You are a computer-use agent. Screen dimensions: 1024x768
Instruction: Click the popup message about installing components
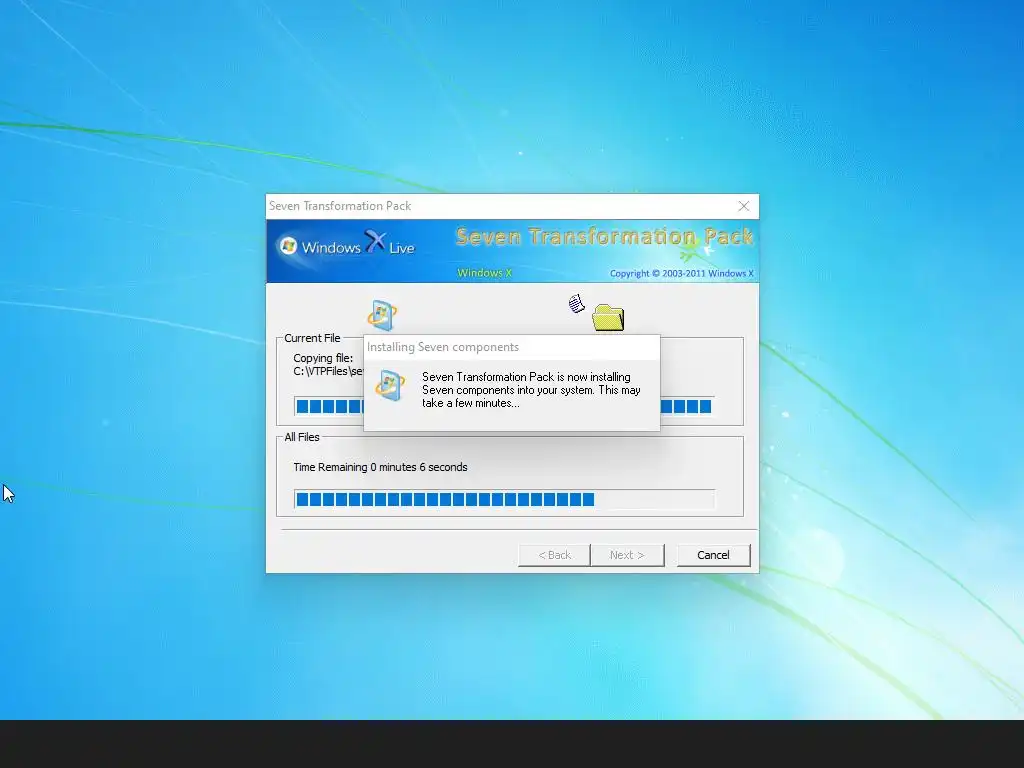coord(531,390)
